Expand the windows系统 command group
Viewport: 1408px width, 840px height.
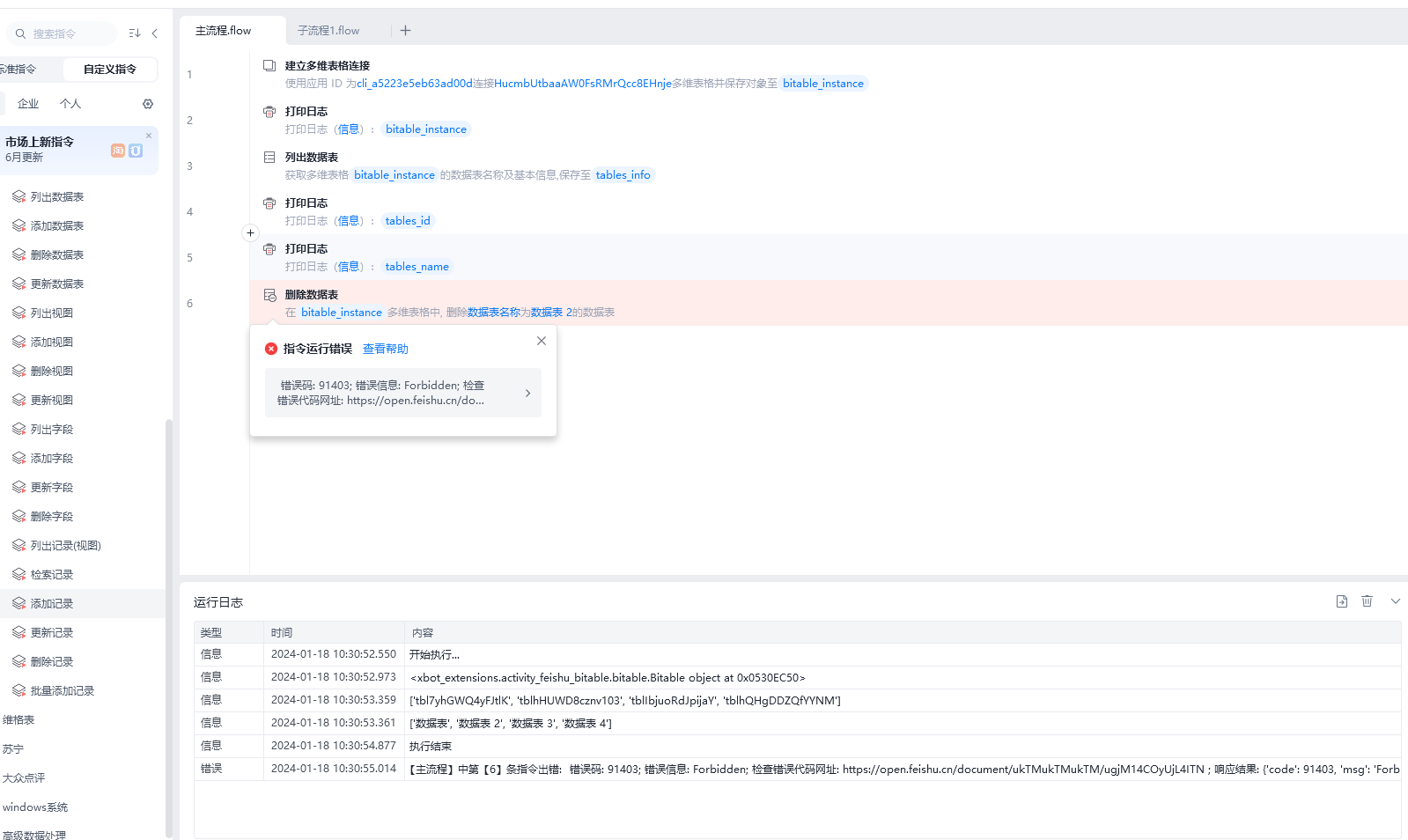tap(35, 807)
